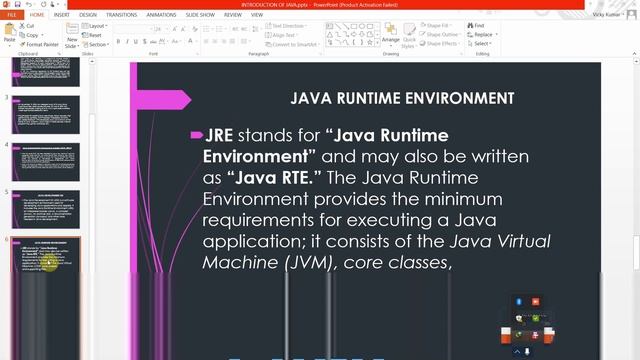Clear all formatting icon
The image size is (640, 360).
[195, 29]
